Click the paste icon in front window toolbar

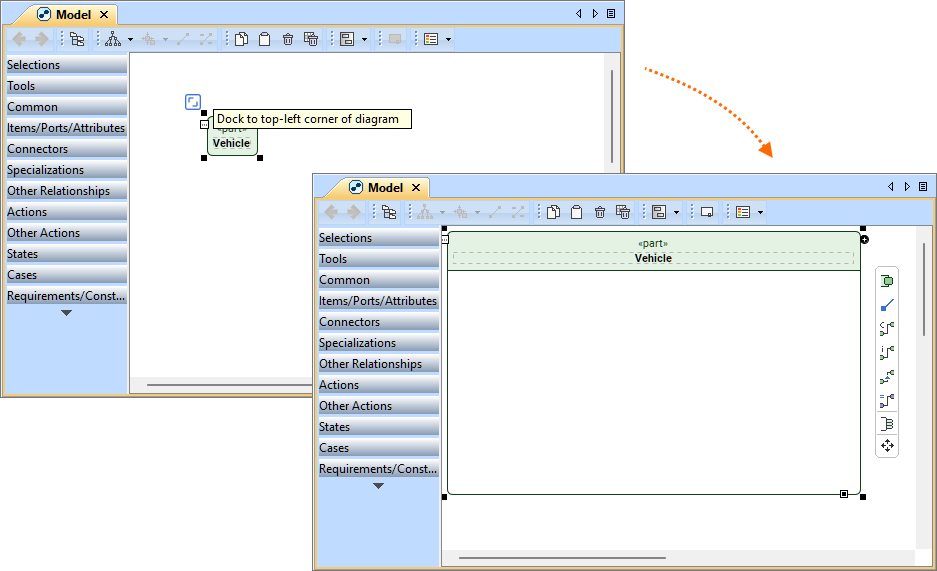click(576, 212)
